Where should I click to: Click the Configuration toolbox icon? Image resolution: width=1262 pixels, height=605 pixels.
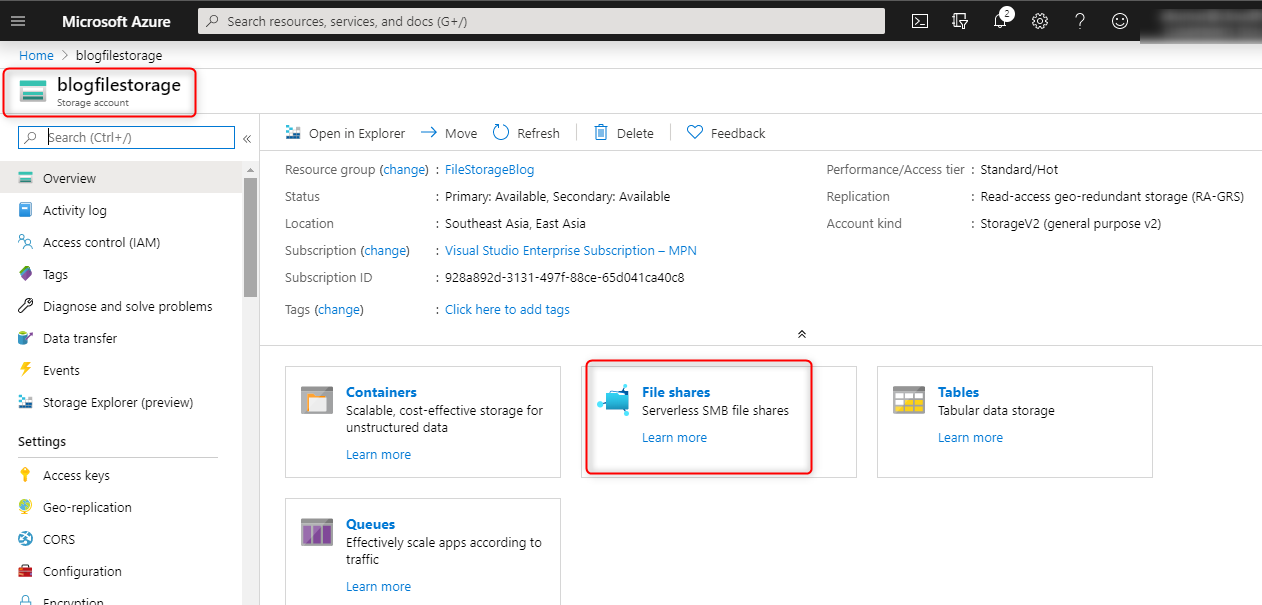point(26,571)
